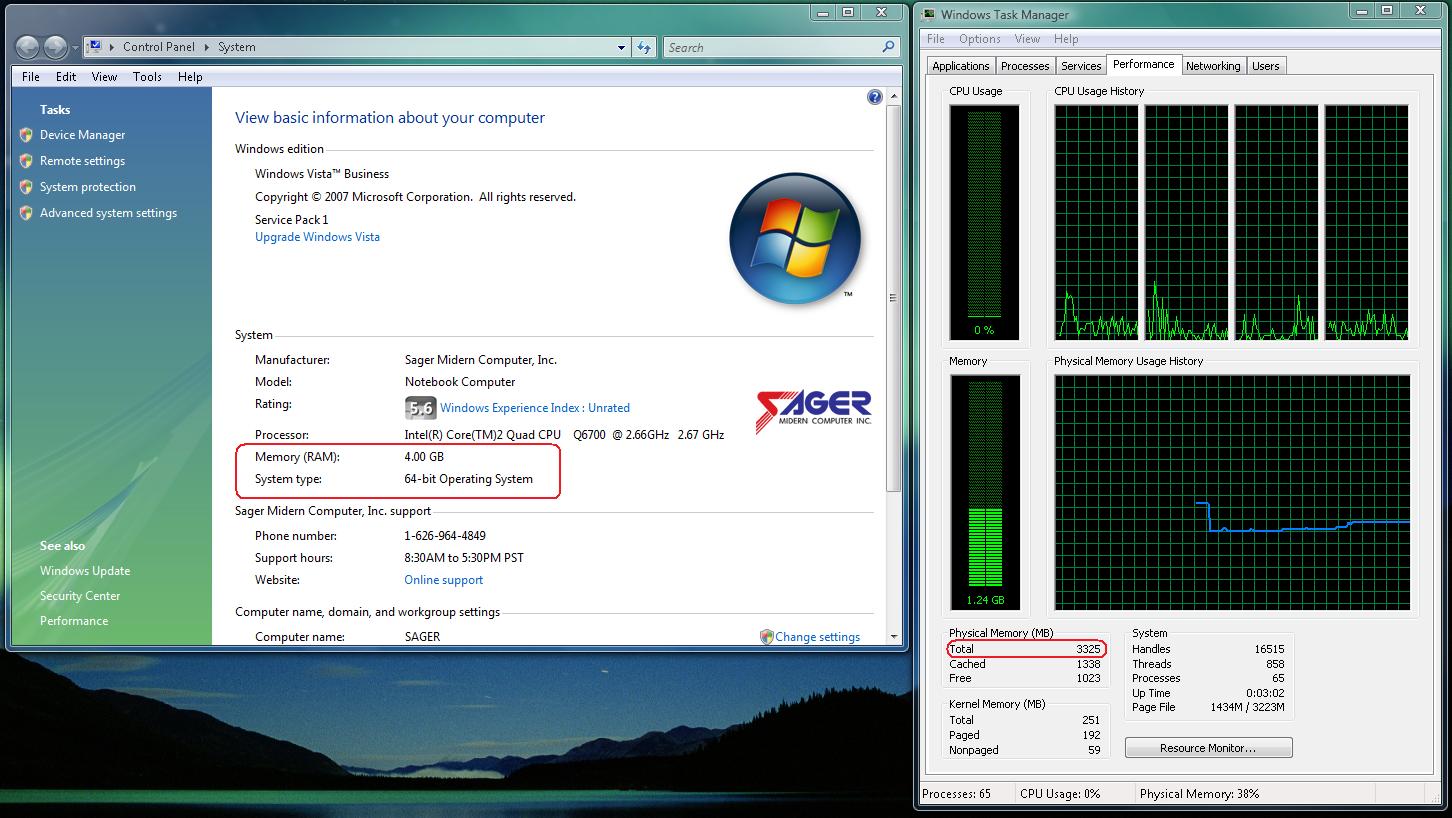Open Remote settings link

point(82,161)
